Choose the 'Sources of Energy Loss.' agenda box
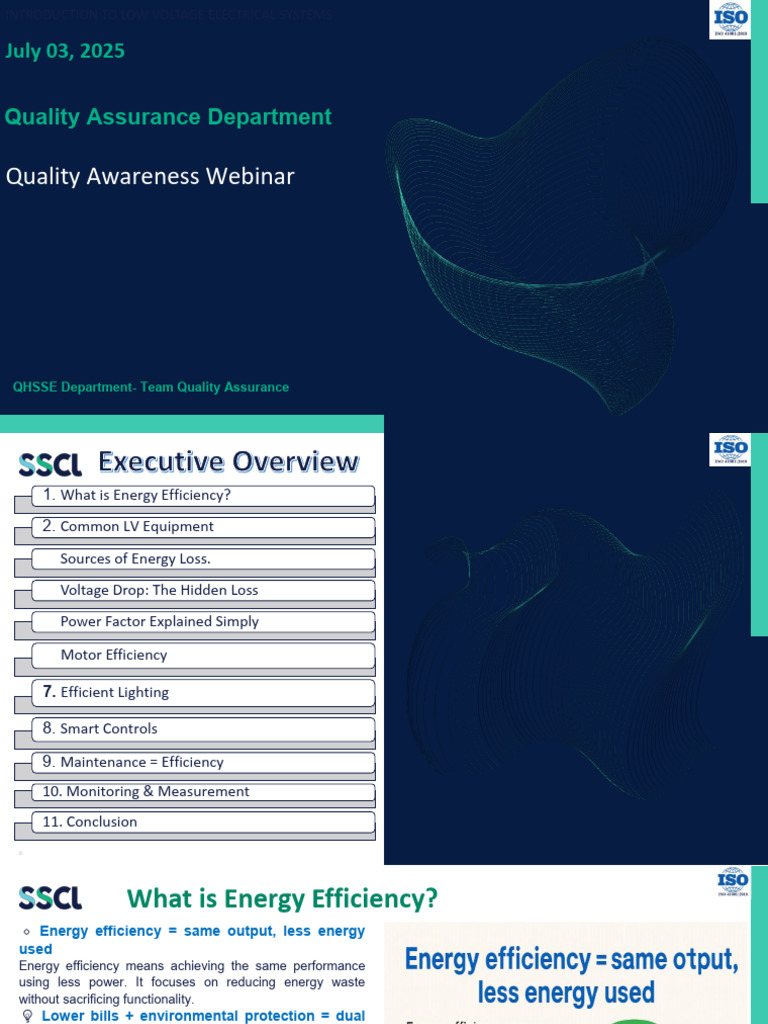Screen dimensions: 768x1024 tap(203, 559)
